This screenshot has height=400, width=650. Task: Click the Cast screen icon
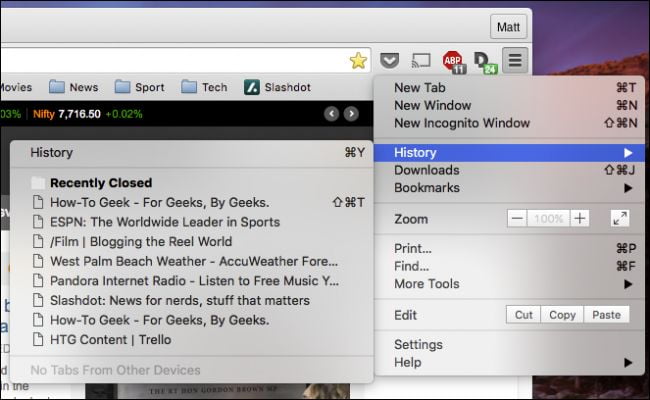(421, 61)
